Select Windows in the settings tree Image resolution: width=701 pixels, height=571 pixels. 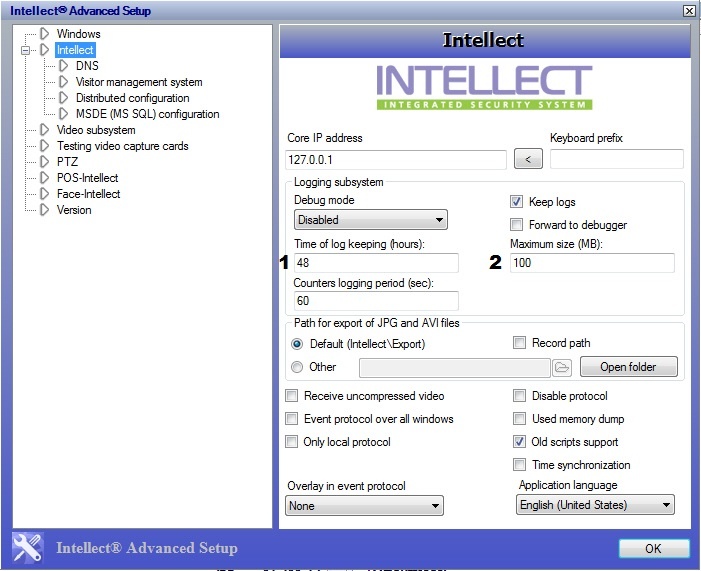point(78,34)
